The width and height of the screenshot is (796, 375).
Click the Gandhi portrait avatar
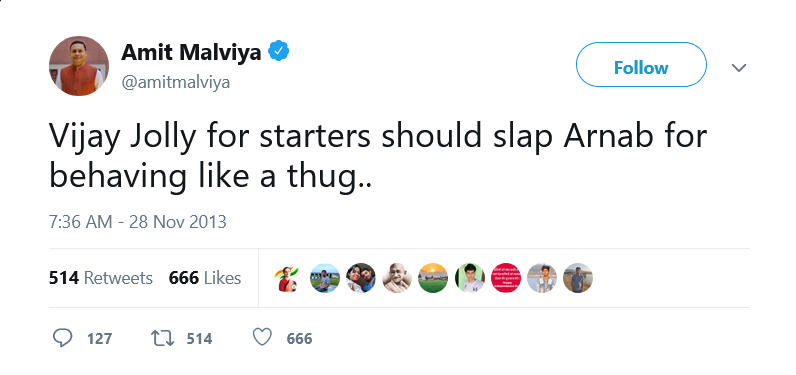coord(397,278)
